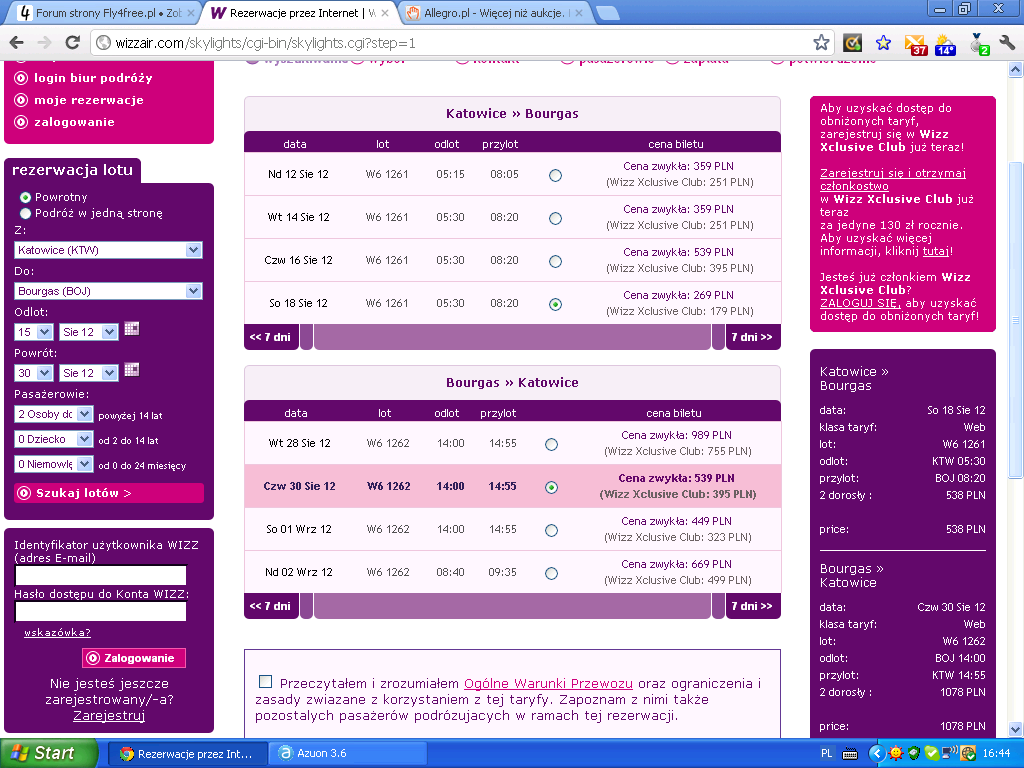Click the black checkmark extension icon
The width and height of the screenshot is (1024, 768).
(852, 43)
